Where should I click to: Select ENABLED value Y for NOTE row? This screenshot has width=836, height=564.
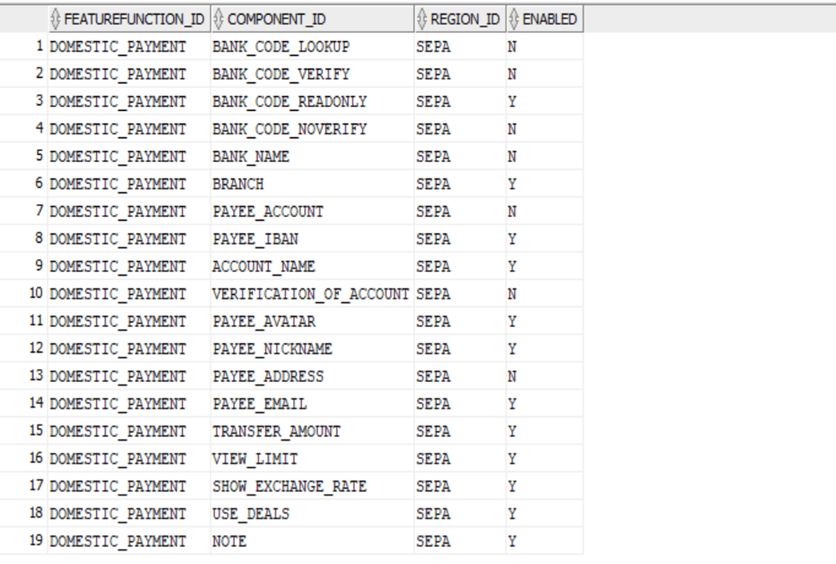[545, 541]
